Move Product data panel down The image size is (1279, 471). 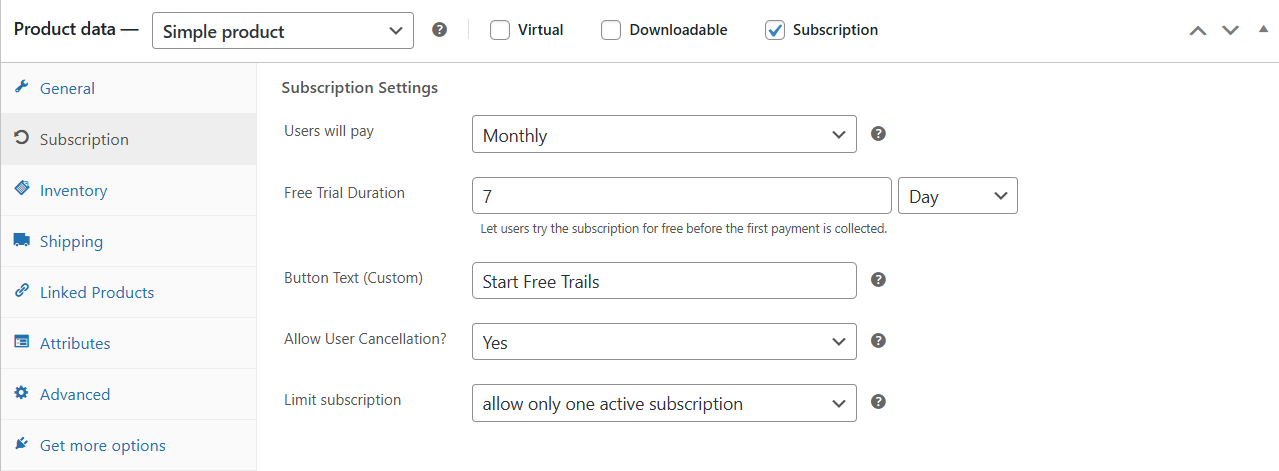[1230, 31]
